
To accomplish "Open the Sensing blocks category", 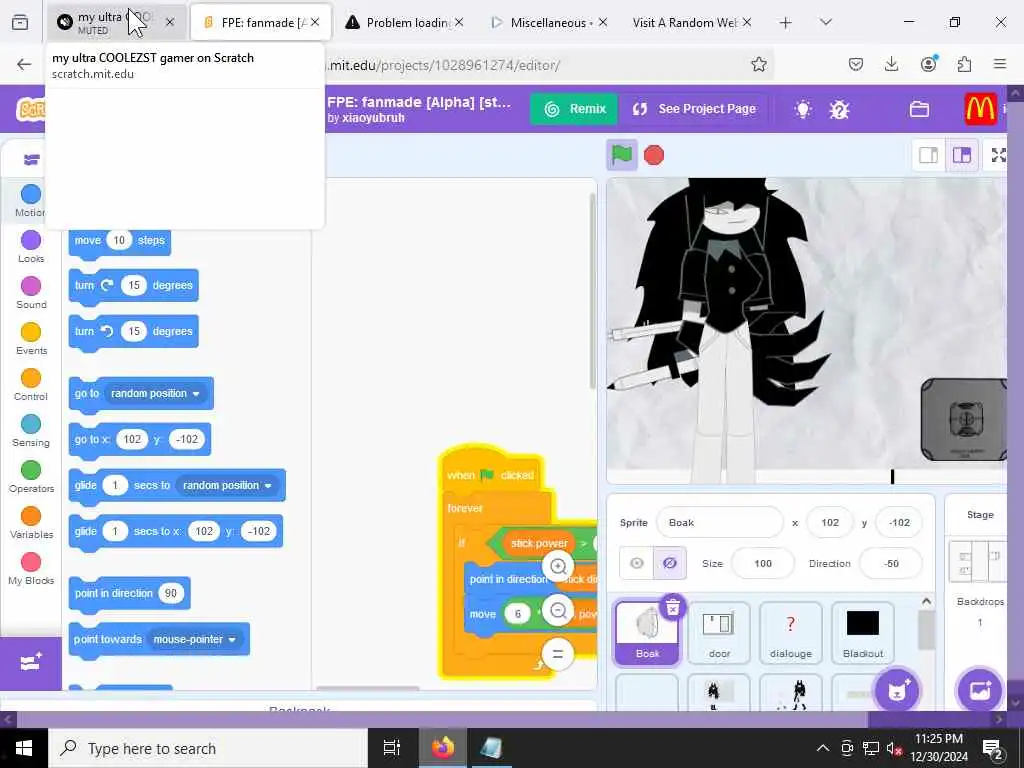I will pyautogui.click(x=31, y=431).
